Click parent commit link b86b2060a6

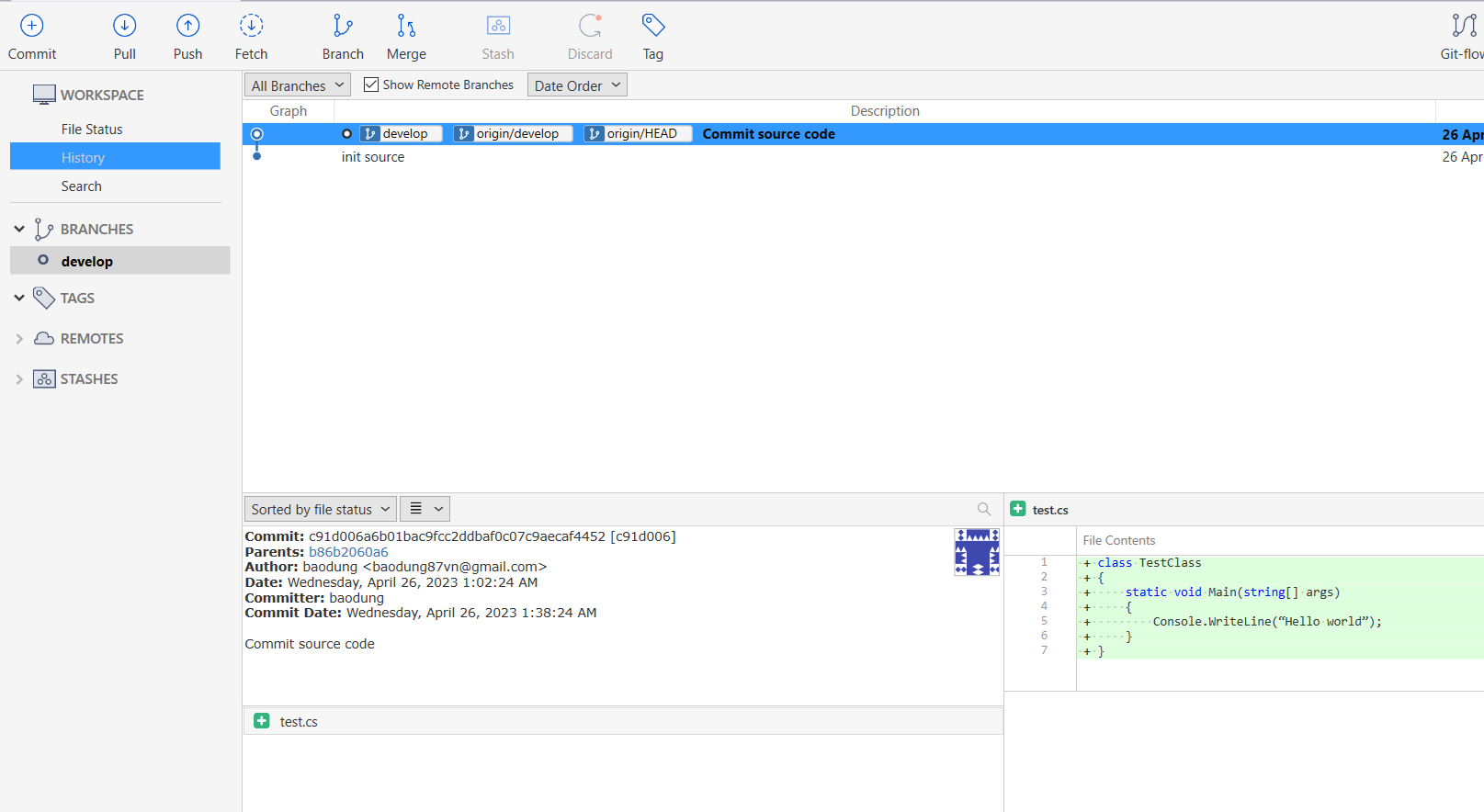348,552
